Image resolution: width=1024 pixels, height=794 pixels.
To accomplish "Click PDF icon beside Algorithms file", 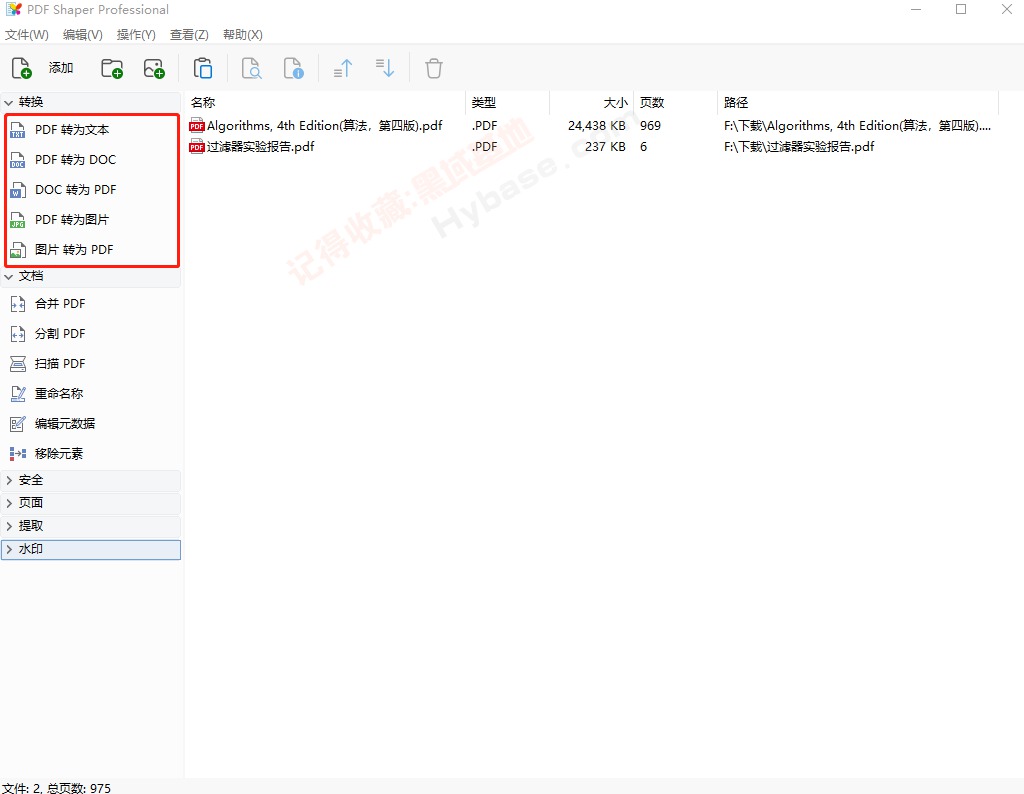I will tap(197, 125).
